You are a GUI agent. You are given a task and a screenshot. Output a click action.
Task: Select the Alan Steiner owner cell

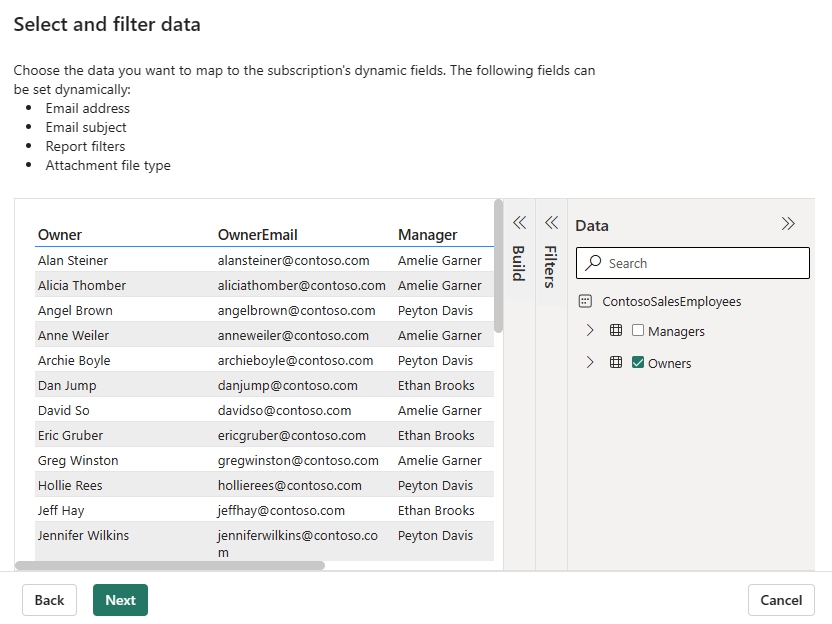tap(73, 260)
